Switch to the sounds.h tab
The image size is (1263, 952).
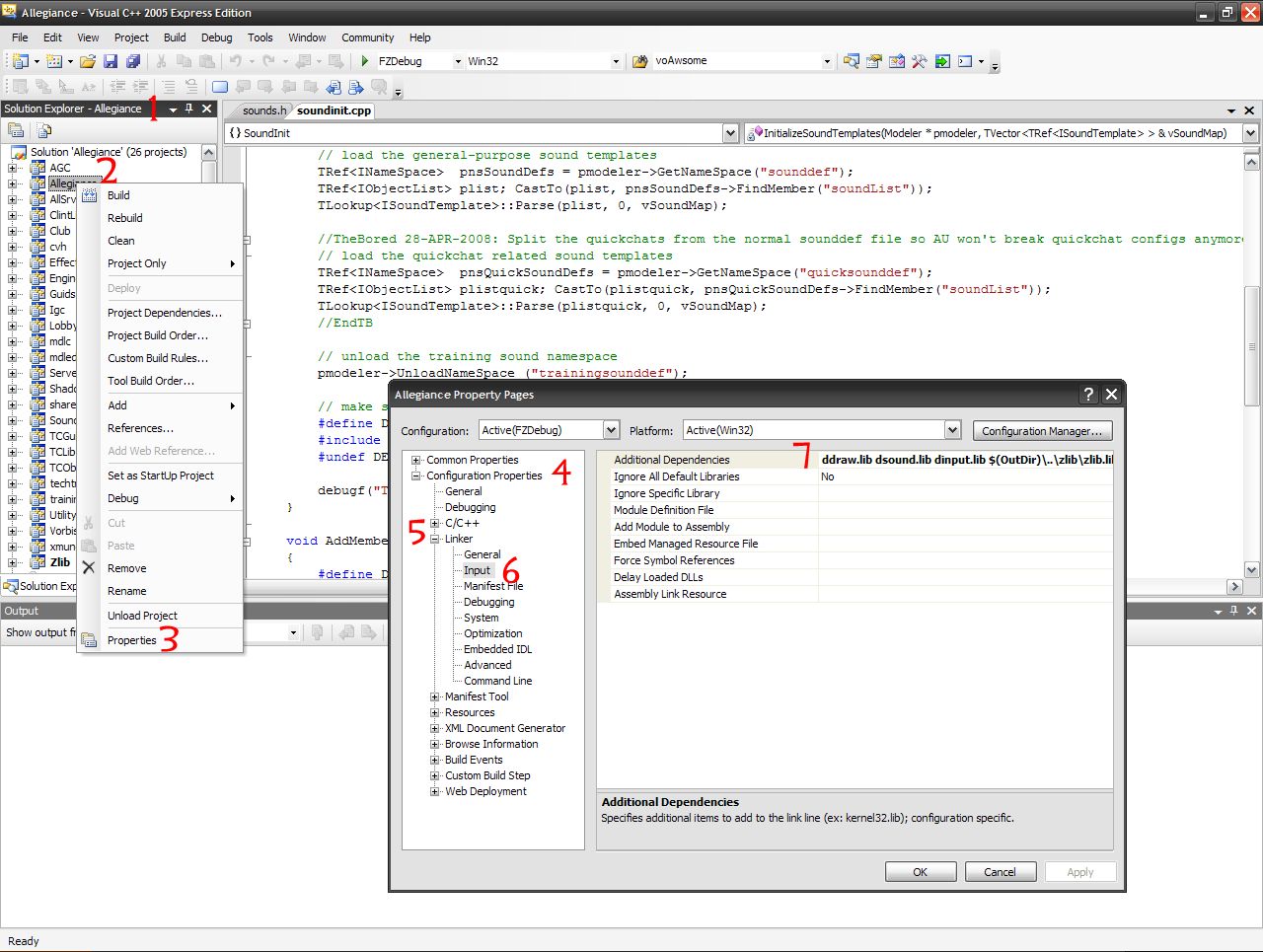[263, 110]
